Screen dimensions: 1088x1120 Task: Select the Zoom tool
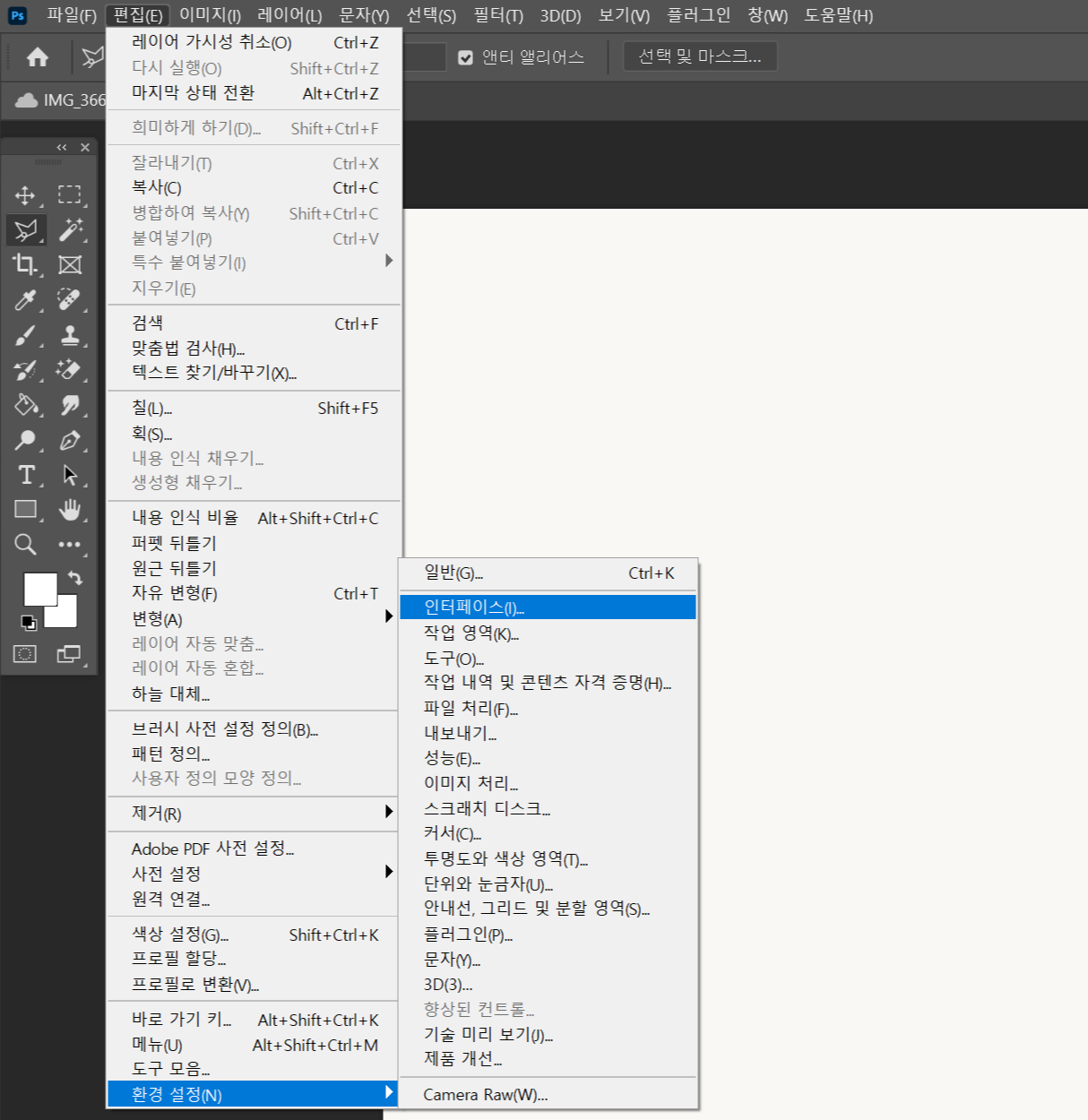pyautogui.click(x=25, y=544)
